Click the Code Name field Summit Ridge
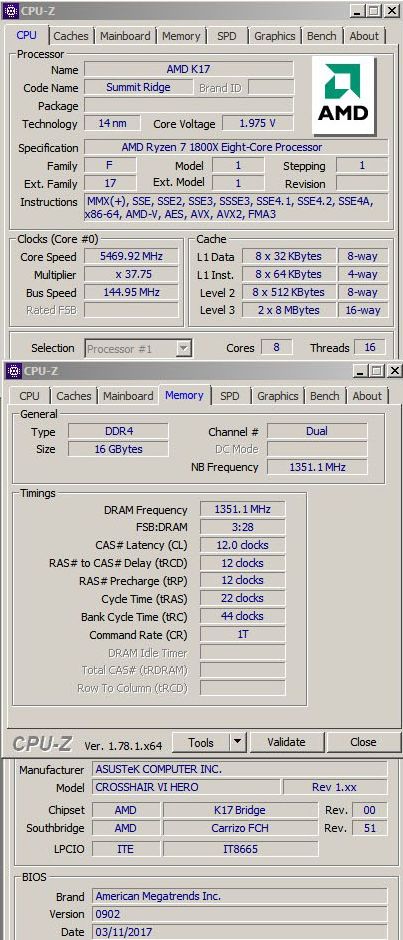The height and width of the screenshot is (940, 403). [139, 87]
